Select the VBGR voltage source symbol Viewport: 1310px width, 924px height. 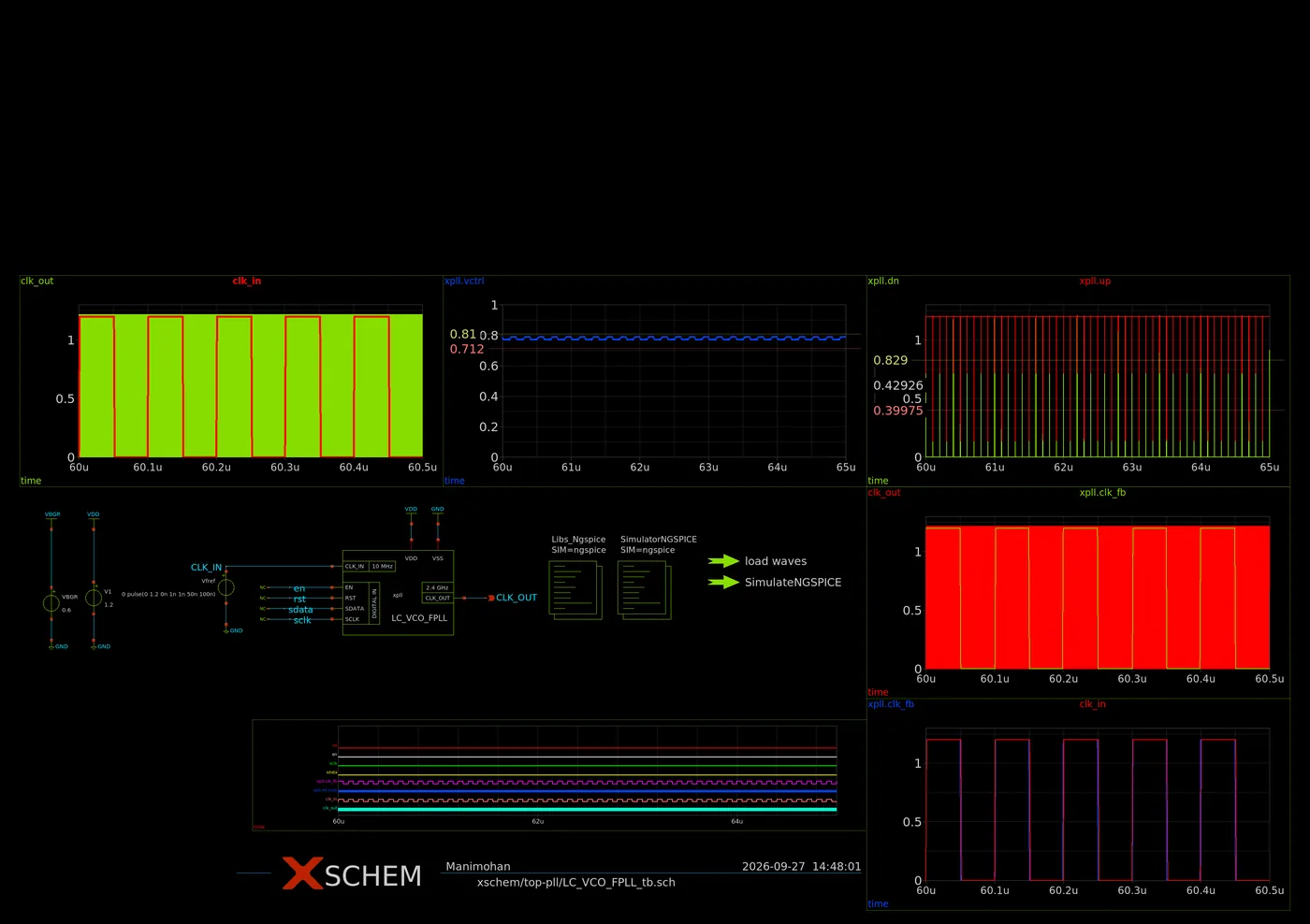[x=51, y=603]
